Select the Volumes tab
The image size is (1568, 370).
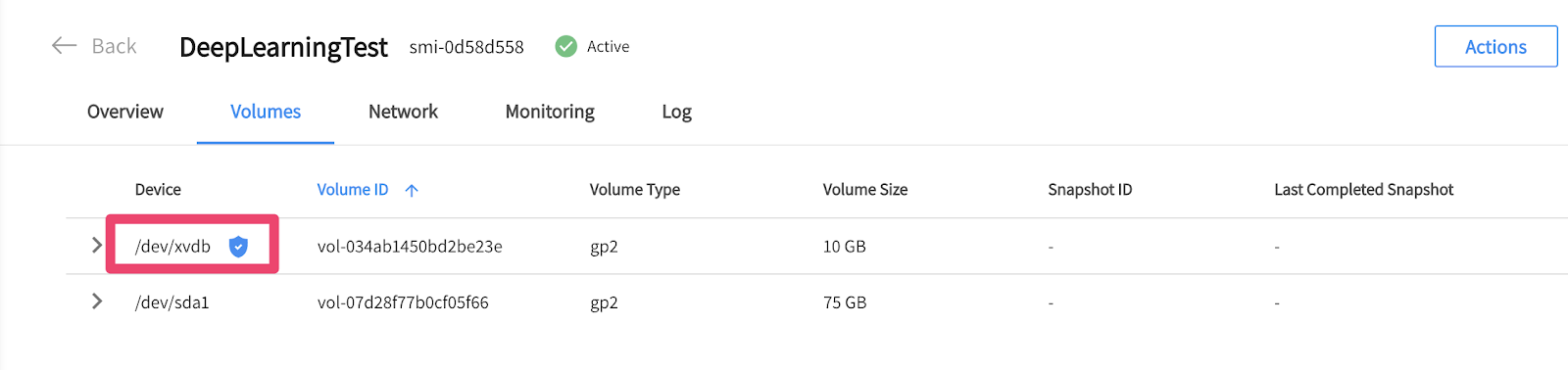coord(266,112)
